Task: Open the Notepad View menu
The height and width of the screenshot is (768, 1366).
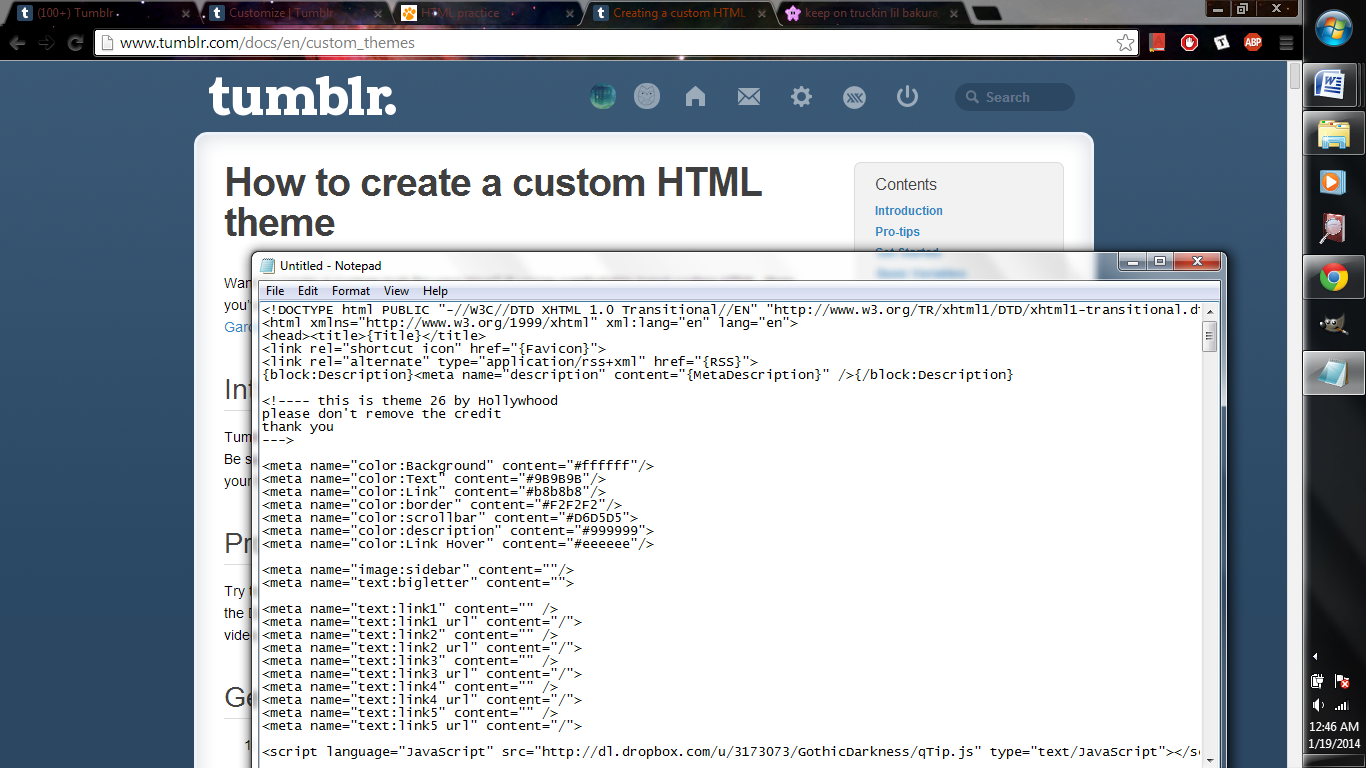Action: [x=396, y=291]
